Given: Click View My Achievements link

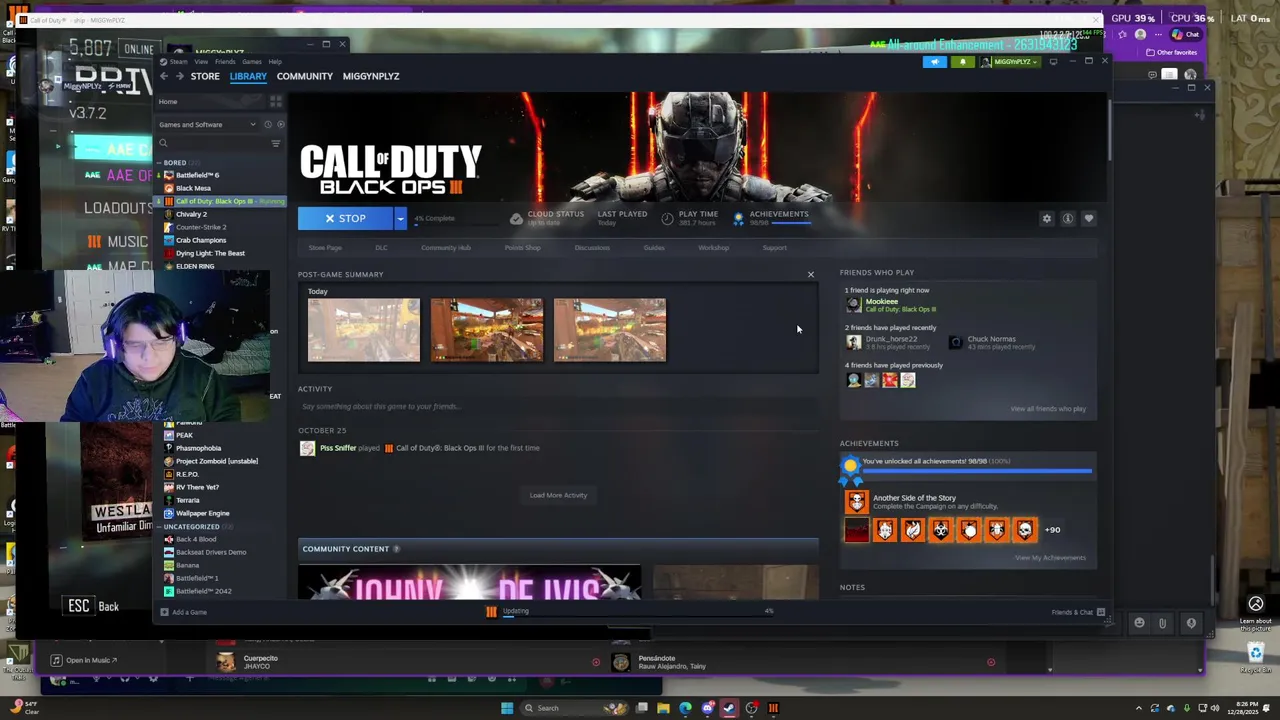Looking at the screenshot, I should point(1050,558).
